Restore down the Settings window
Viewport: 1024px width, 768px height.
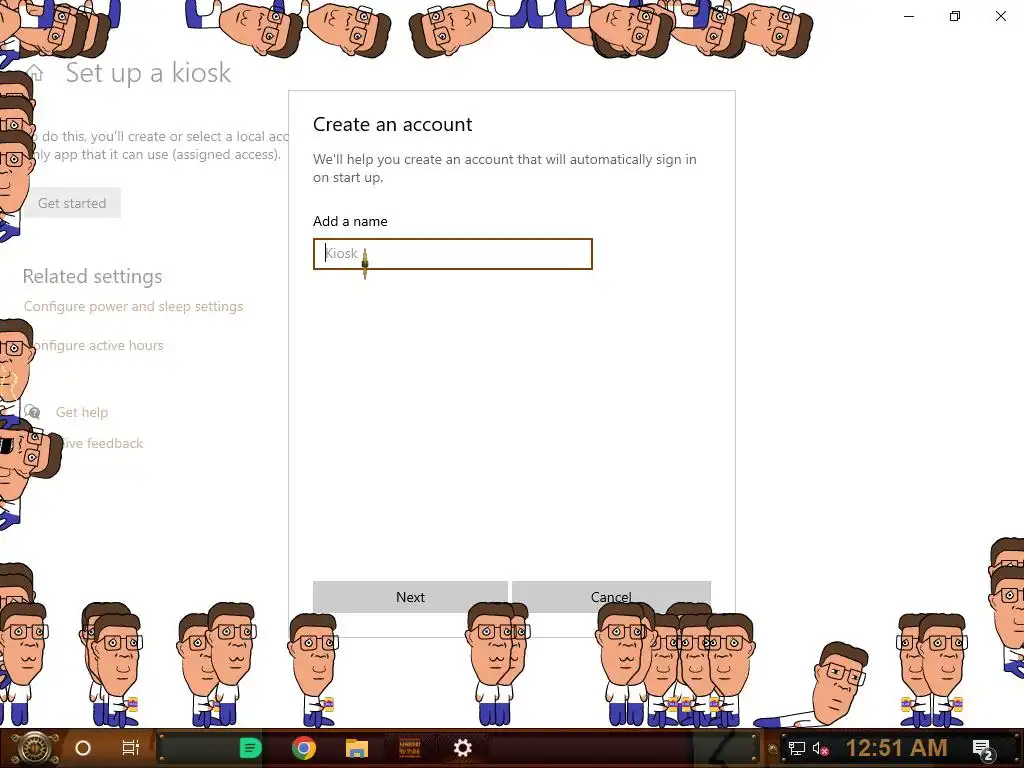[x=955, y=16]
